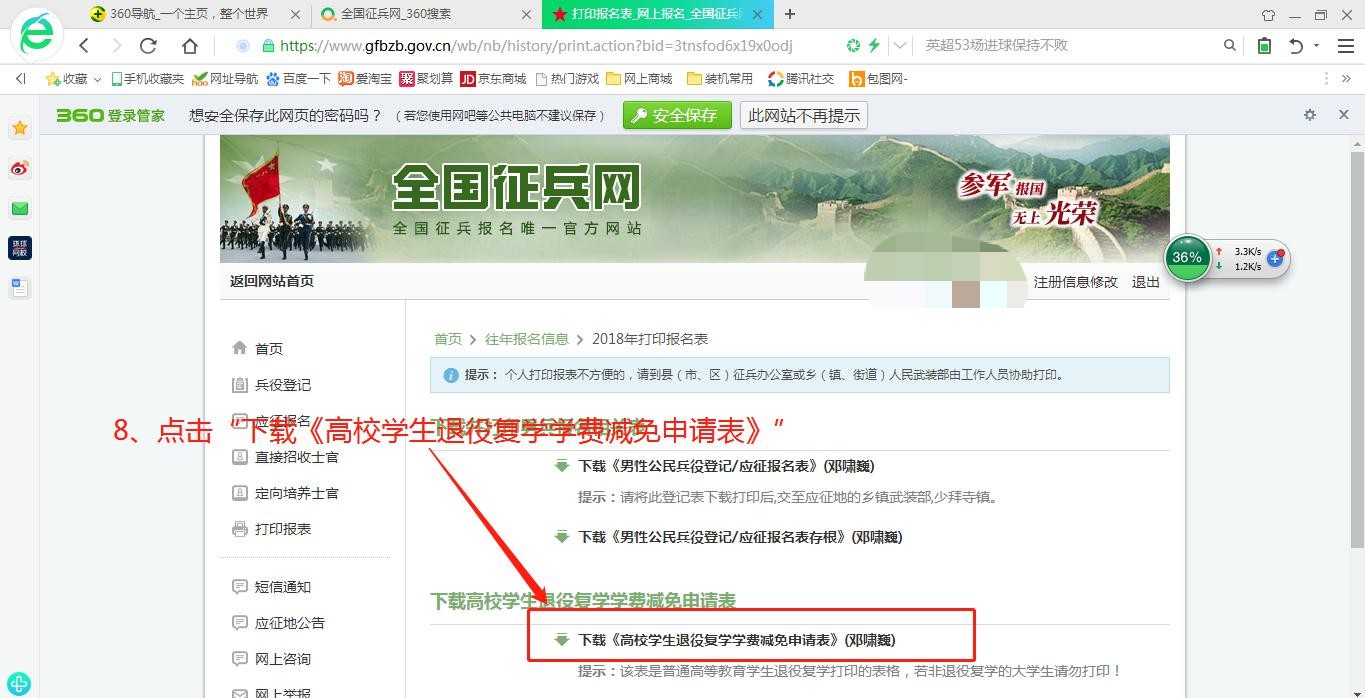The height and width of the screenshot is (698, 1365).
Task: Switch to 360导航 tab
Action: [190, 14]
